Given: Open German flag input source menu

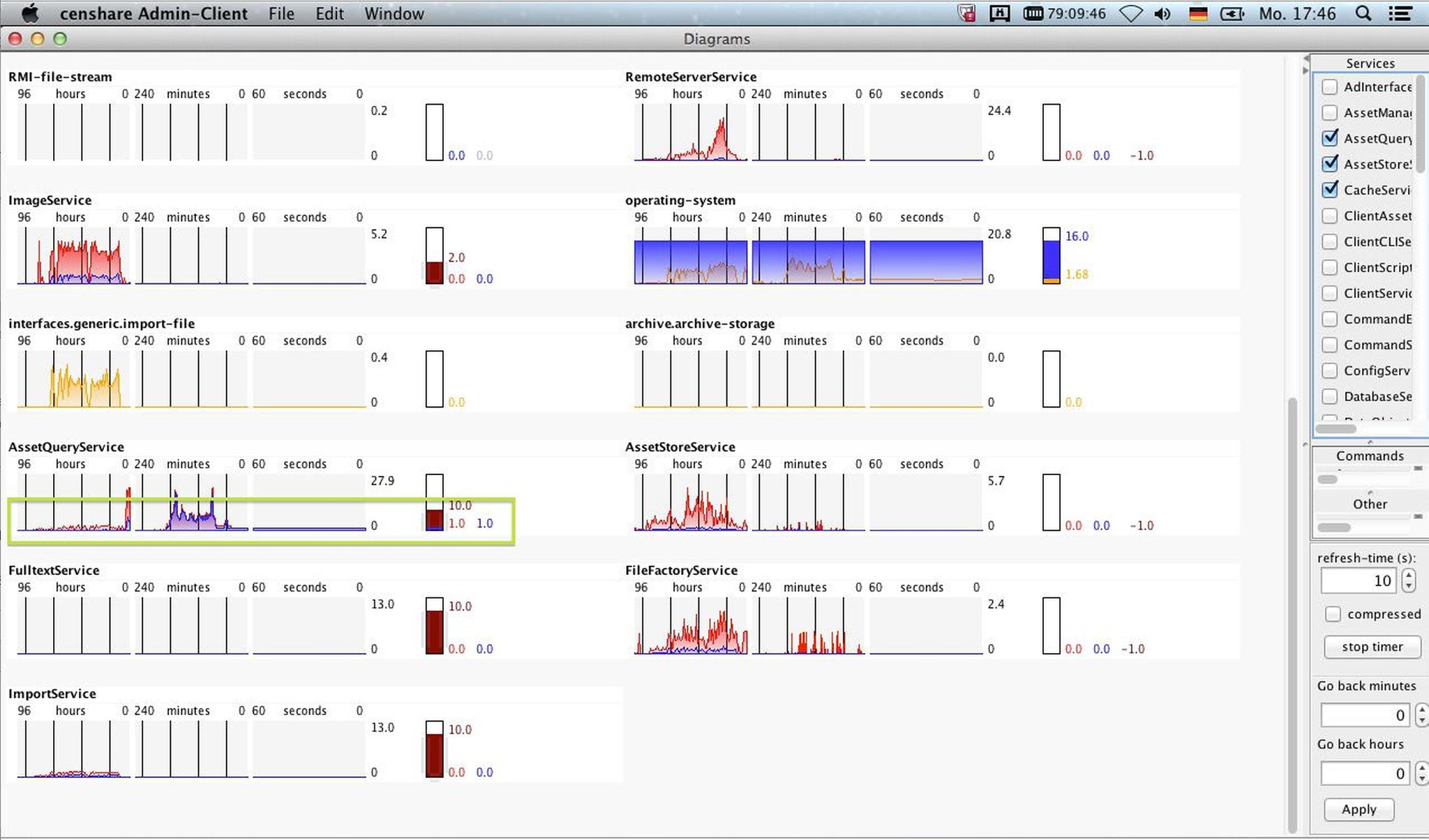Looking at the screenshot, I should coord(1198,13).
